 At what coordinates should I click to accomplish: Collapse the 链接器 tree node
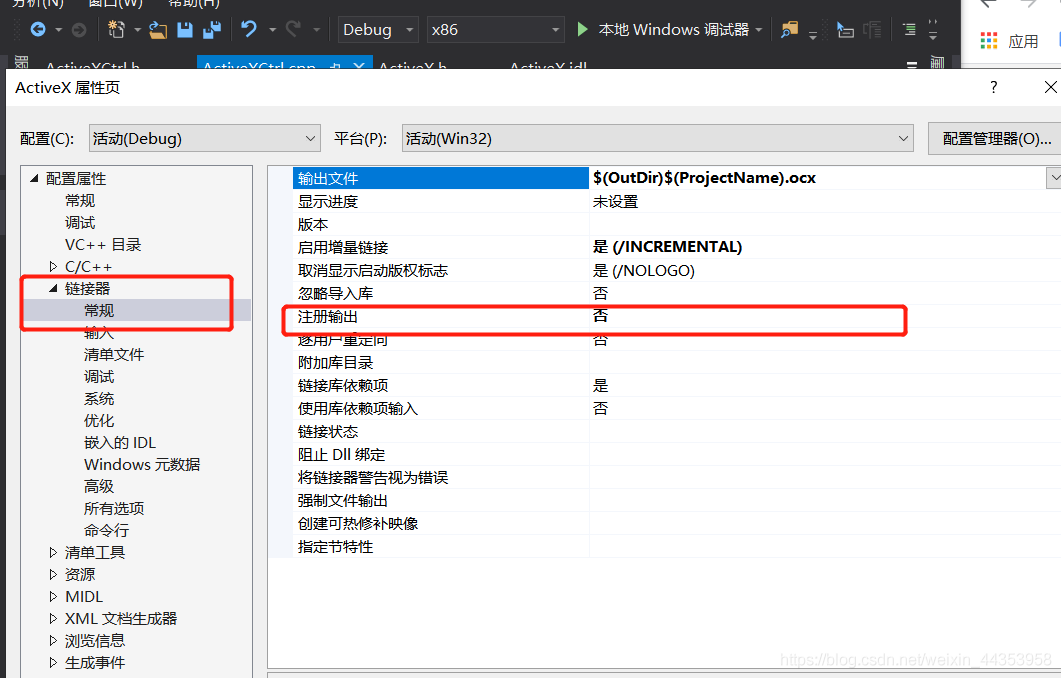pos(53,289)
